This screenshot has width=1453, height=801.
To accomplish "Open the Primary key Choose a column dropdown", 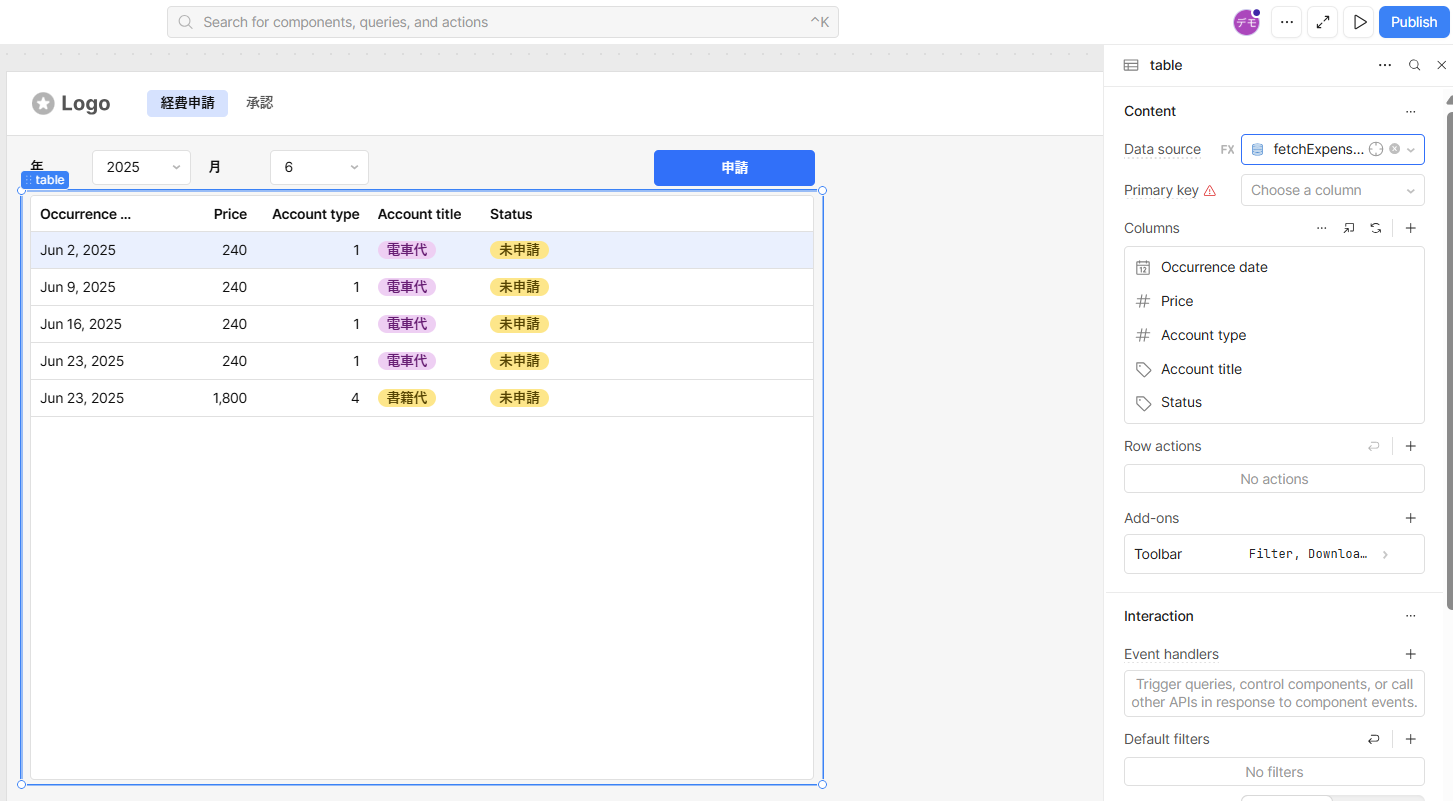I will click(1333, 190).
